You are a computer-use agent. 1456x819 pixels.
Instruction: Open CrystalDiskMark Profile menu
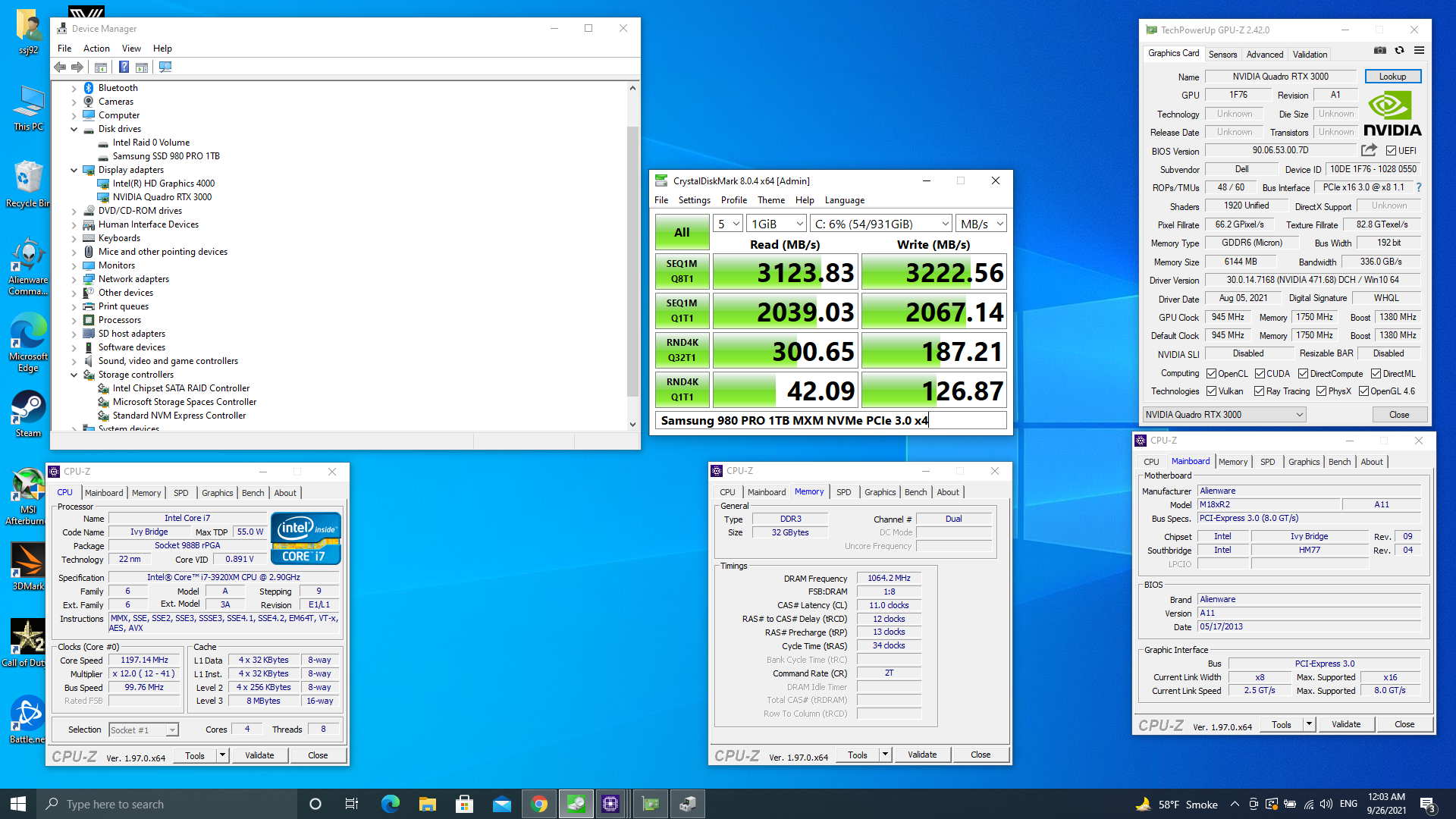pyautogui.click(x=733, y=200)
